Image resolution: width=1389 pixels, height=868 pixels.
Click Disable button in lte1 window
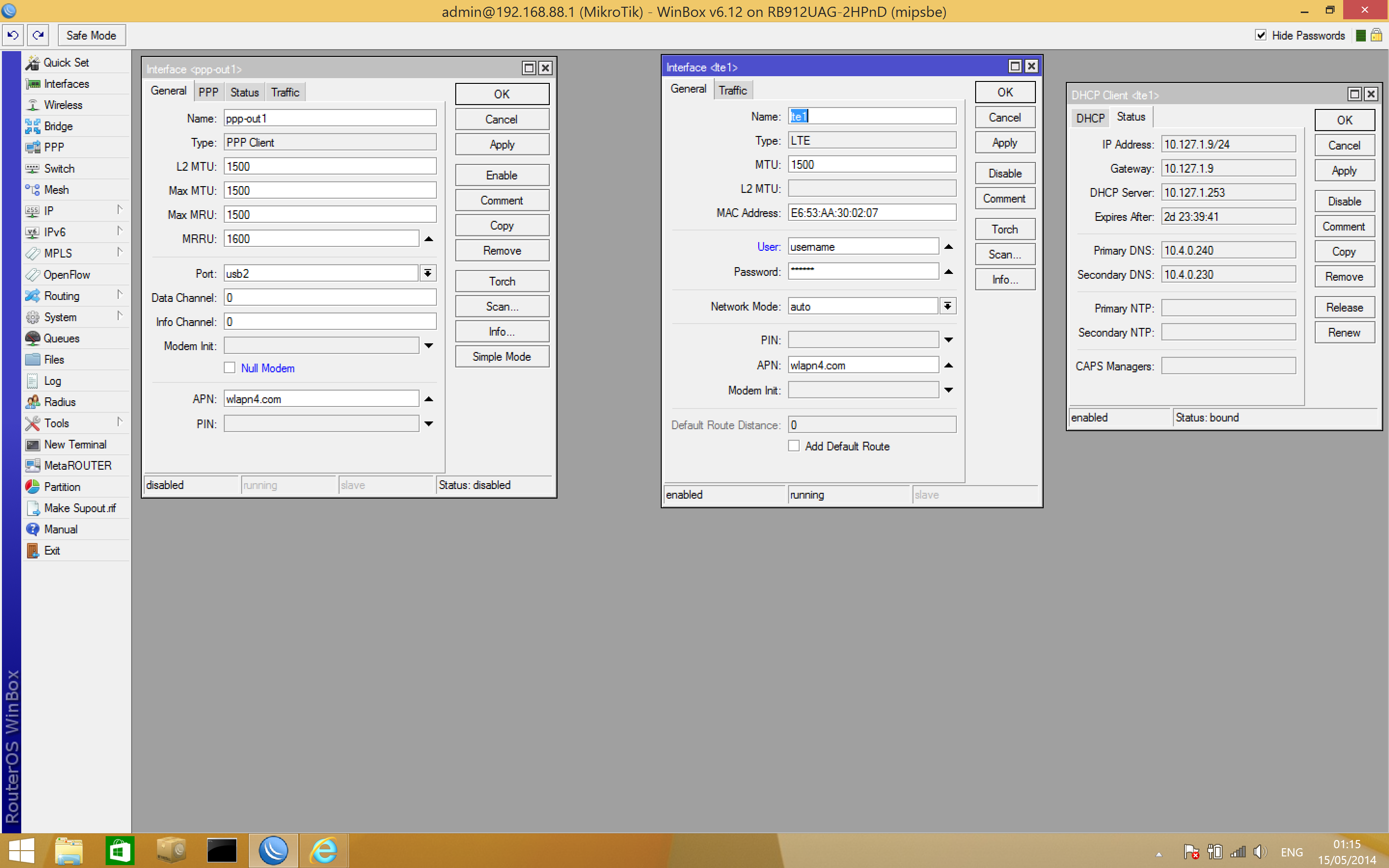(1005, 174)
